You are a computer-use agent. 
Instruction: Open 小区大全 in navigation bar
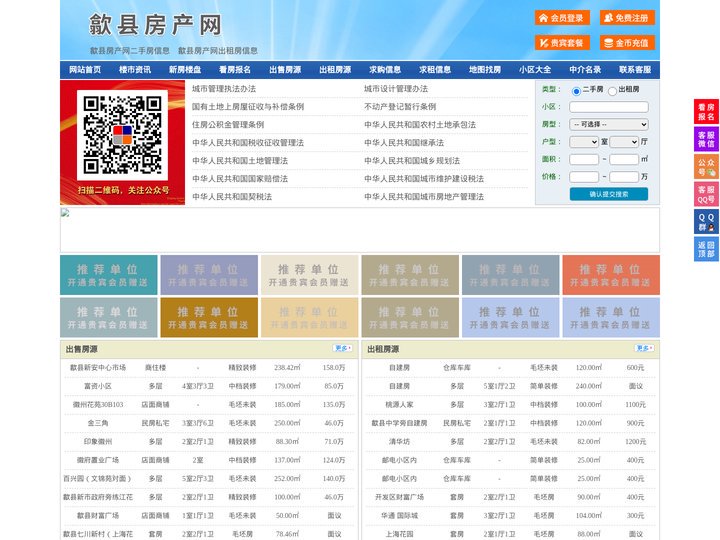535,70
